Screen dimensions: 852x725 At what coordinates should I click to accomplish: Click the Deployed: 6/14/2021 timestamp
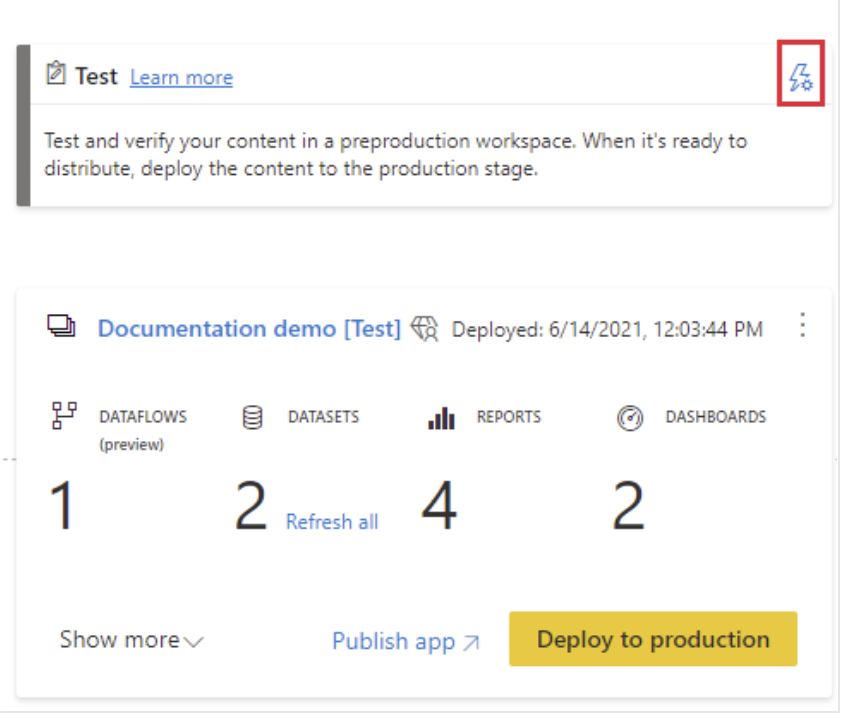607,329
